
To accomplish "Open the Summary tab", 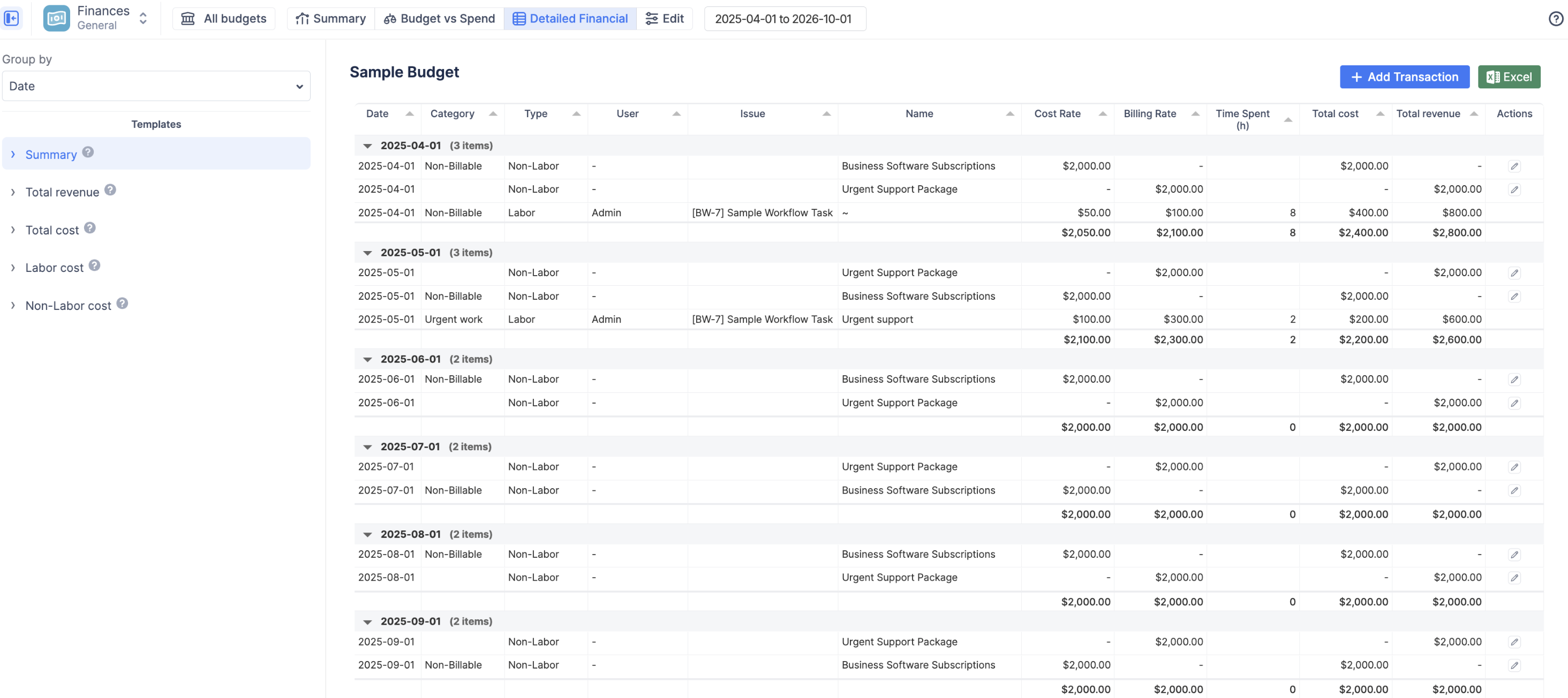I will [330, 18].
